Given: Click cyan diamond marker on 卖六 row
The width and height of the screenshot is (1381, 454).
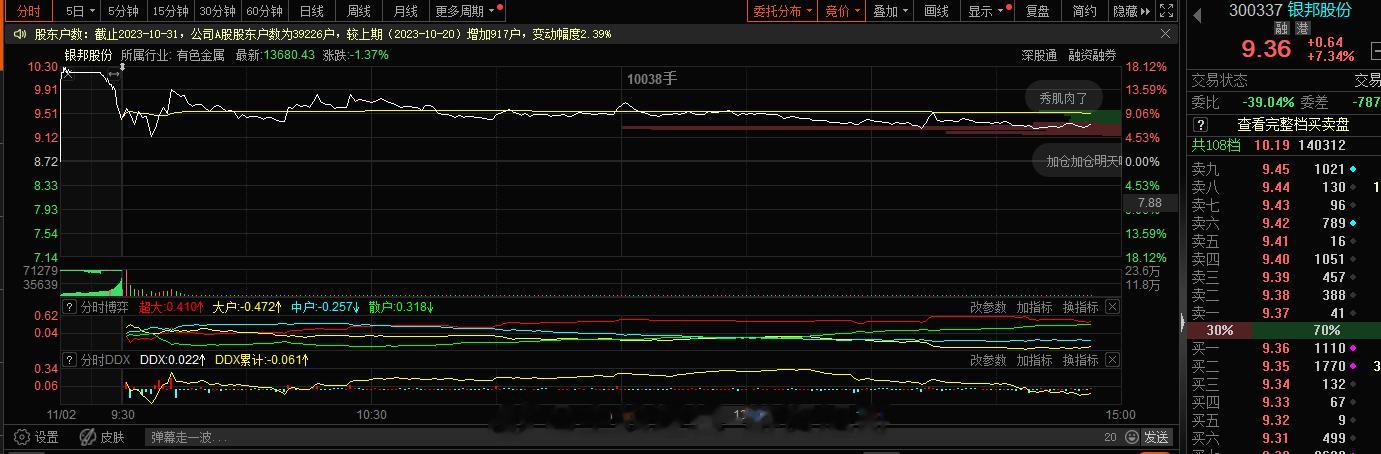Looking at the screenshot, I should coord(1353,223).
